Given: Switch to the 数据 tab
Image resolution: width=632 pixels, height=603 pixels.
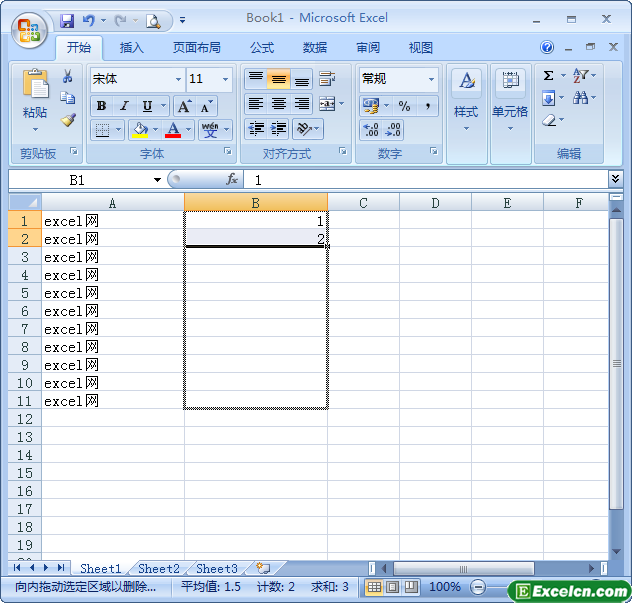Looking at the screenshot, I should [x=315, y=48].
